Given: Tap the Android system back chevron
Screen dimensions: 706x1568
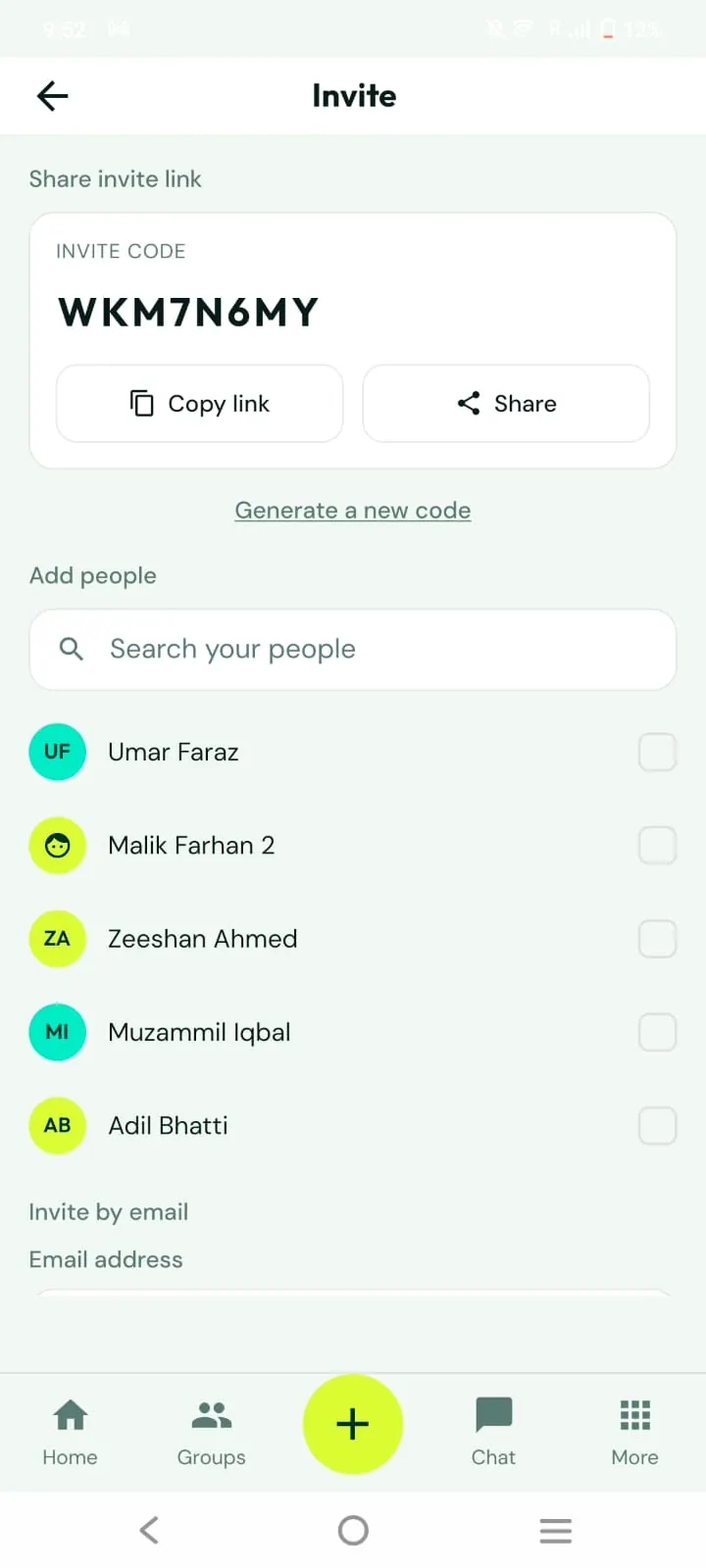Looking at the screenshot, I should point(149,1530).
